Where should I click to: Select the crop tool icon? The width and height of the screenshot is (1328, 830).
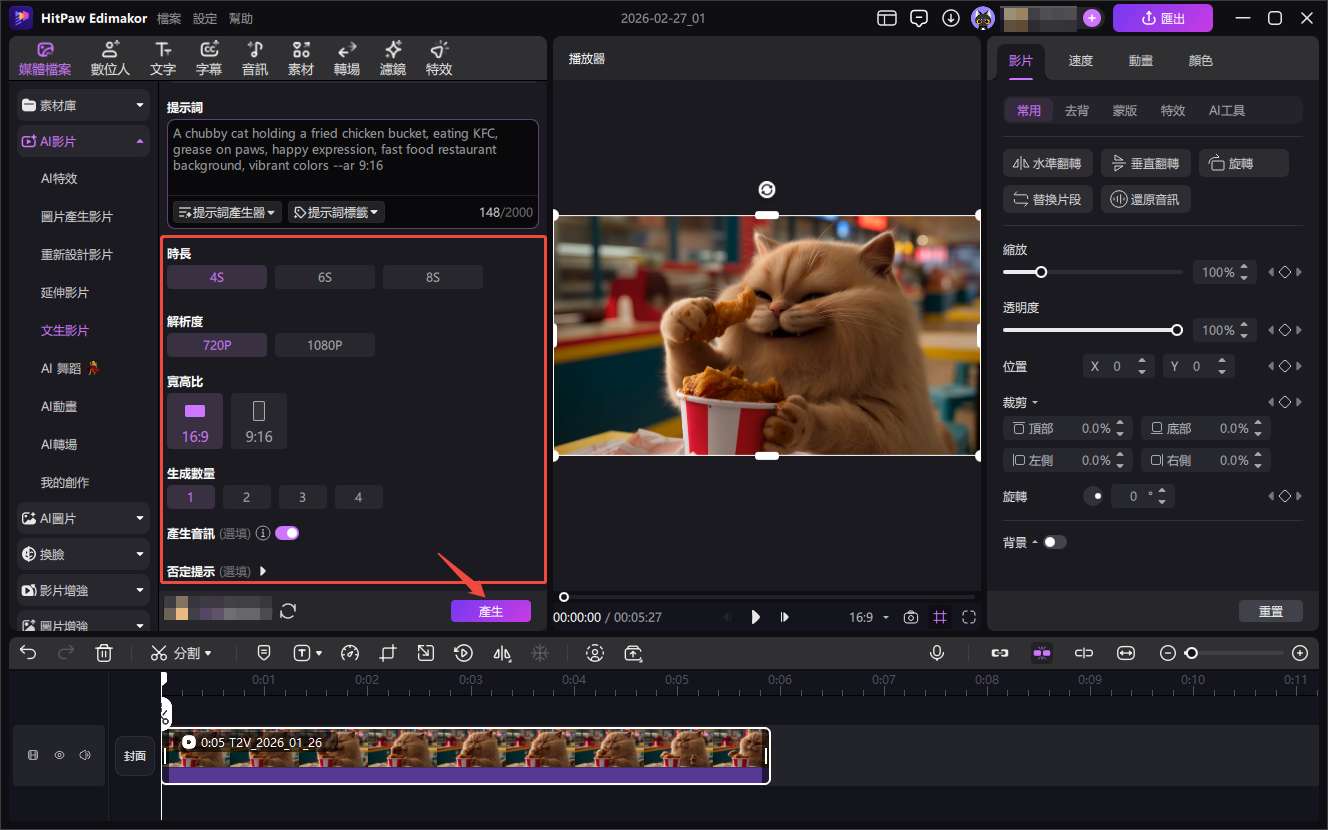pyautogui.click(x=388, y=653)
